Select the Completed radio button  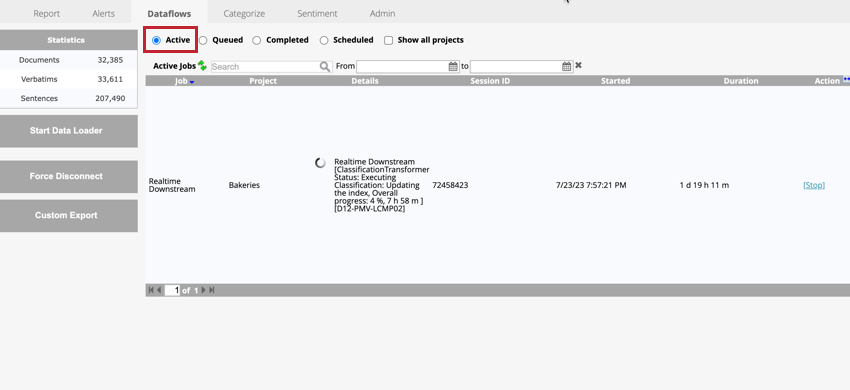tap(256, 40)
